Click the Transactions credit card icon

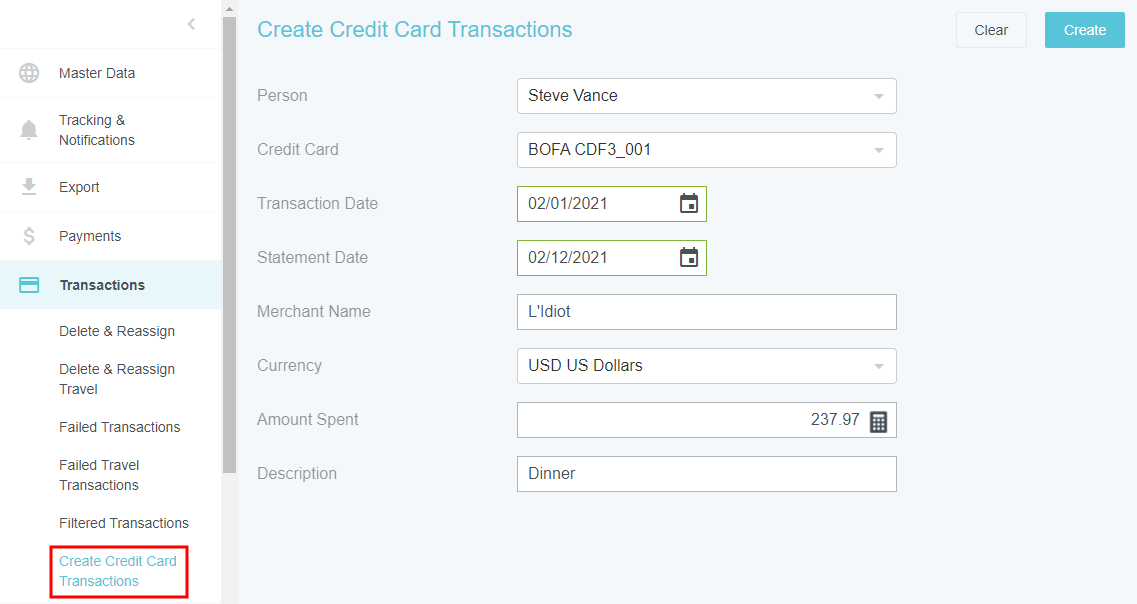pos(29,285)
